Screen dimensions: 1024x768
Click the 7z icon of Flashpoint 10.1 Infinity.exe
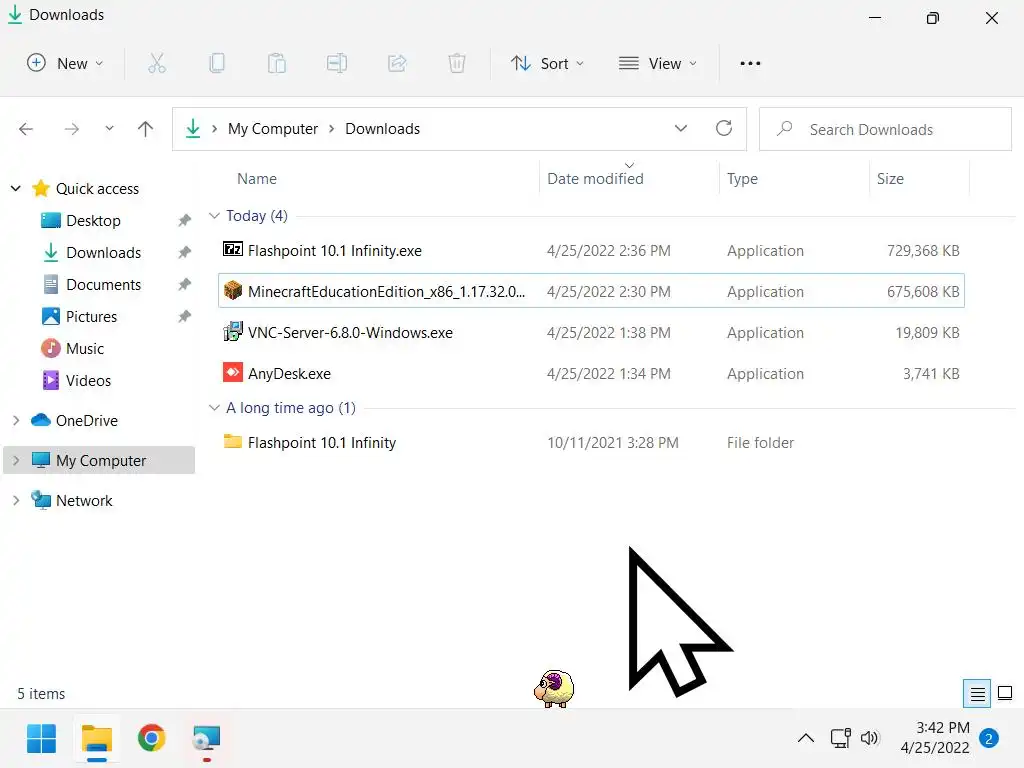233,249
